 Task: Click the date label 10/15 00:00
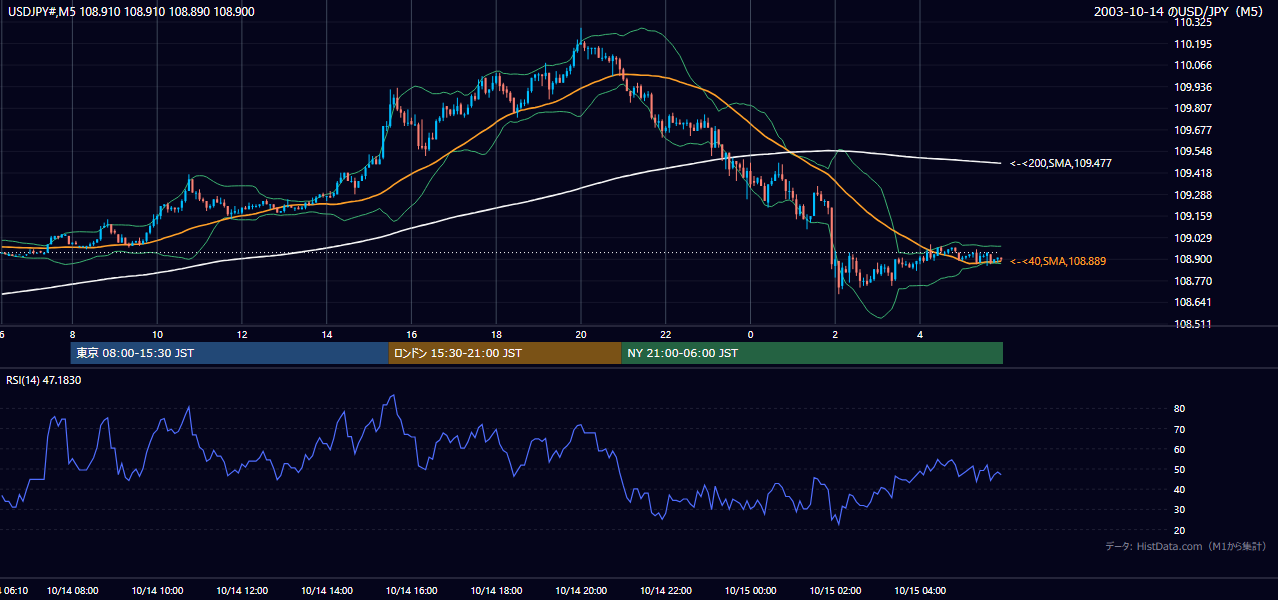[x=750, y=591]
